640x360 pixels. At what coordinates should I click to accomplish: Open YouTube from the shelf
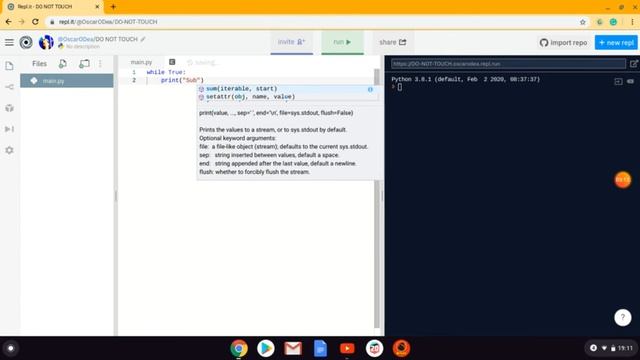click(x=347, y=348)
